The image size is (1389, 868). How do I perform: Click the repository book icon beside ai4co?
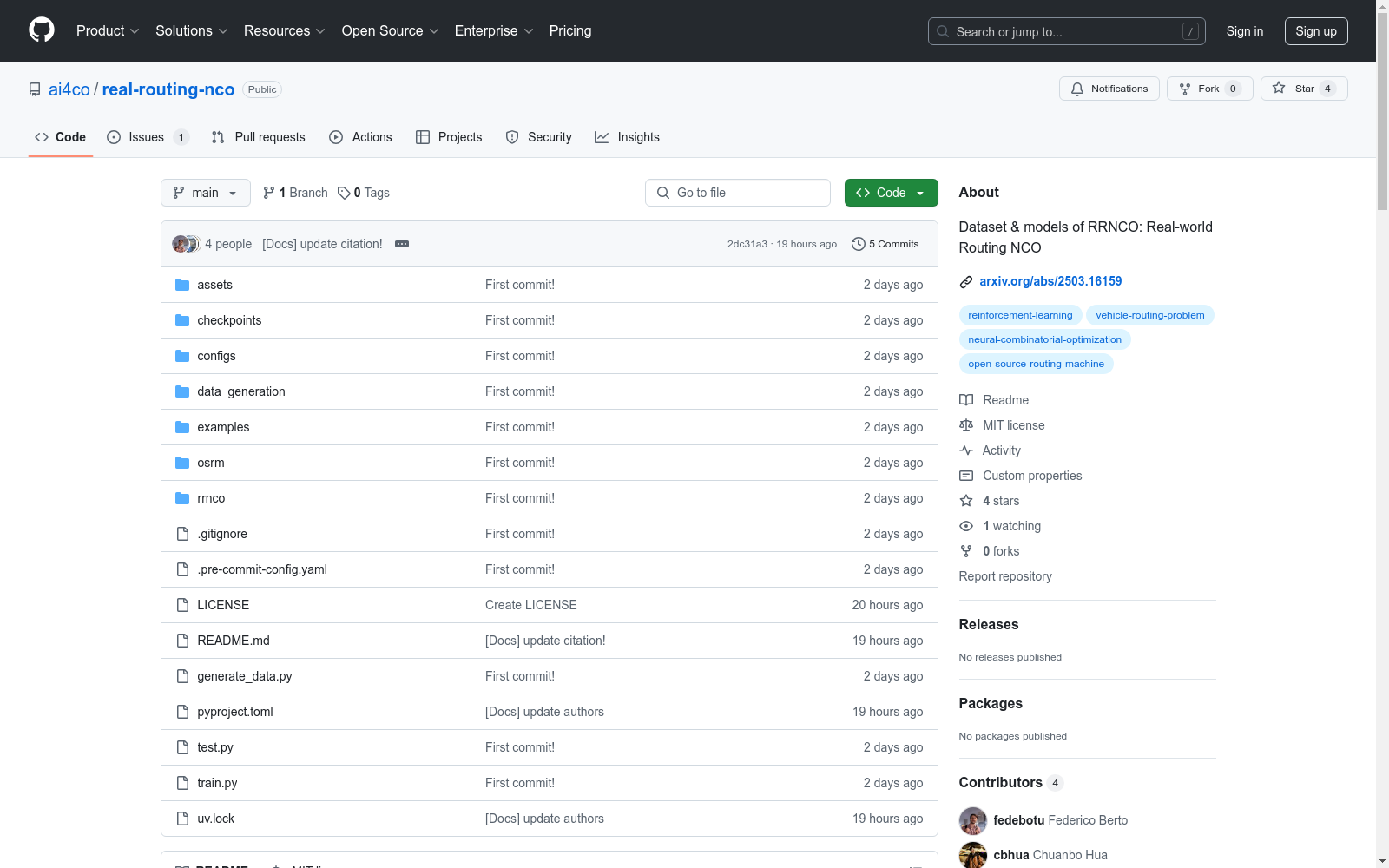coord(35,89)
